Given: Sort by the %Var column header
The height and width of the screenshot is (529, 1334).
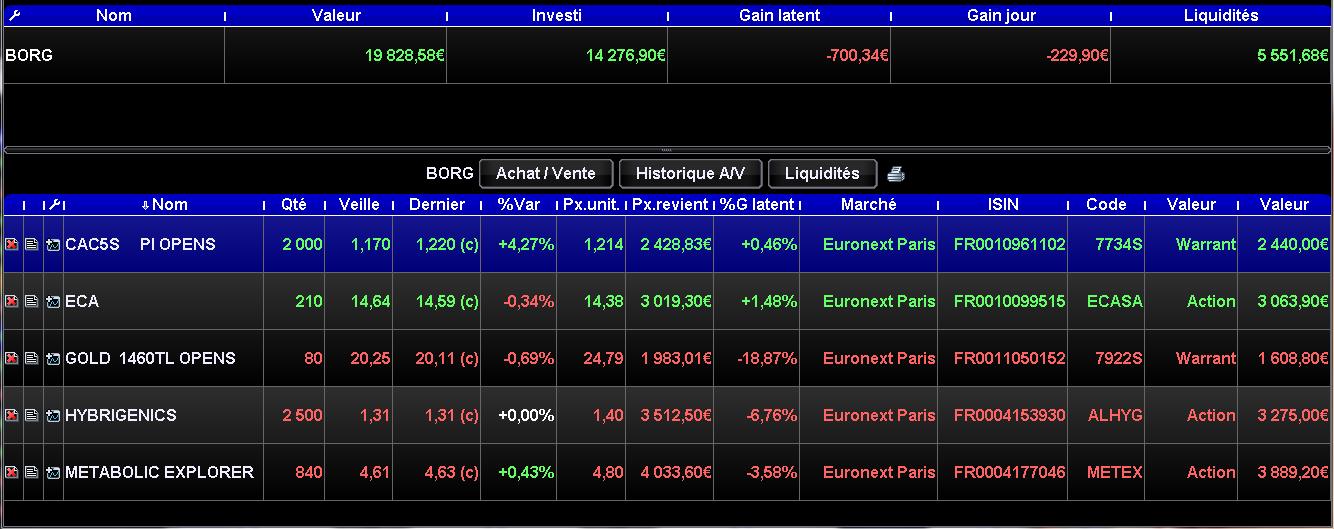Looking at the screenshot, I should [519, 204].
